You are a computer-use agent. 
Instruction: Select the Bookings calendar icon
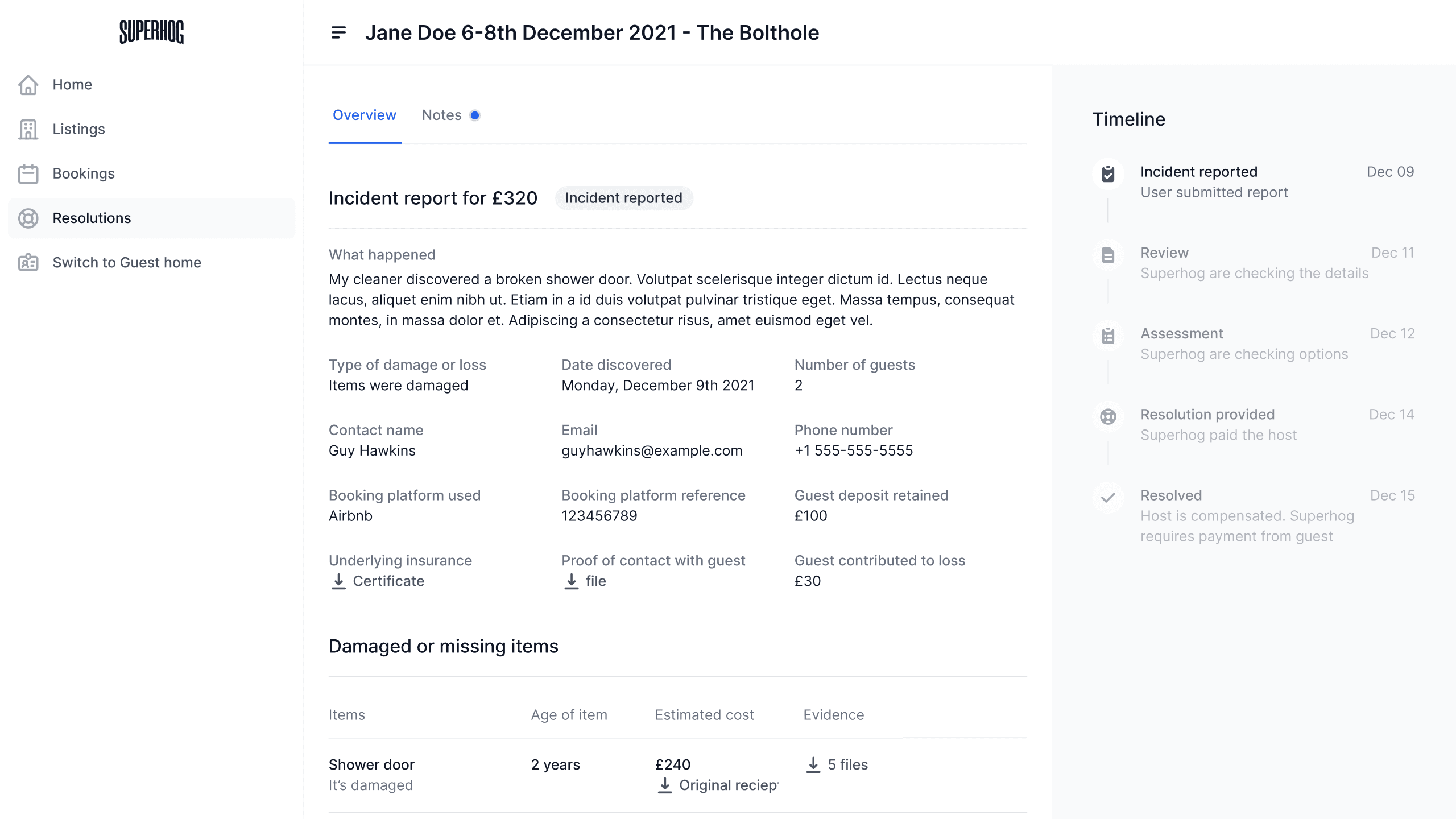28,173
